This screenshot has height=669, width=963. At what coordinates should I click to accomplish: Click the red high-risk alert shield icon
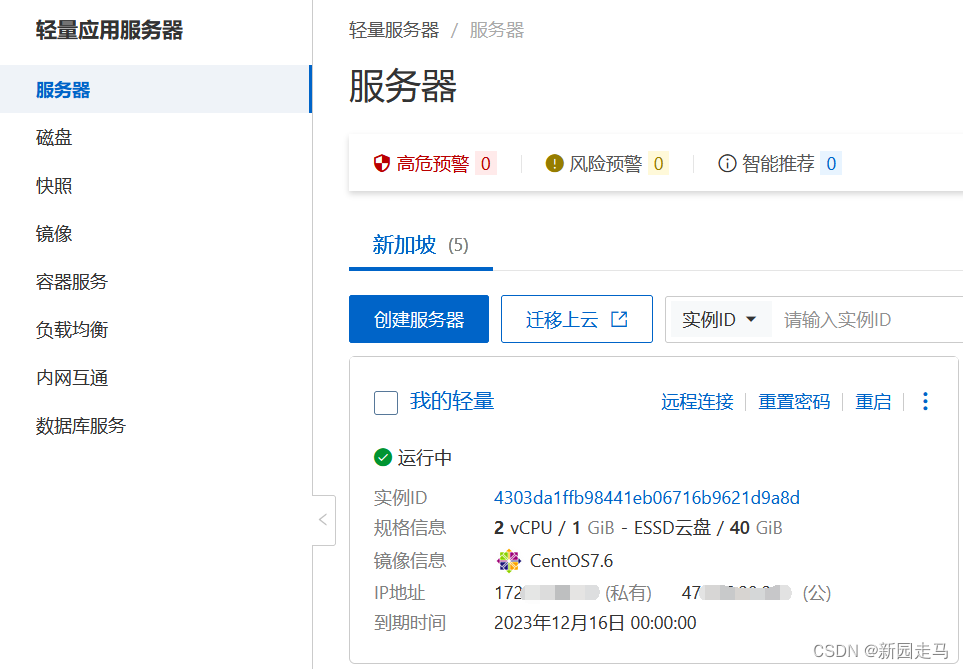coord(381,163)
